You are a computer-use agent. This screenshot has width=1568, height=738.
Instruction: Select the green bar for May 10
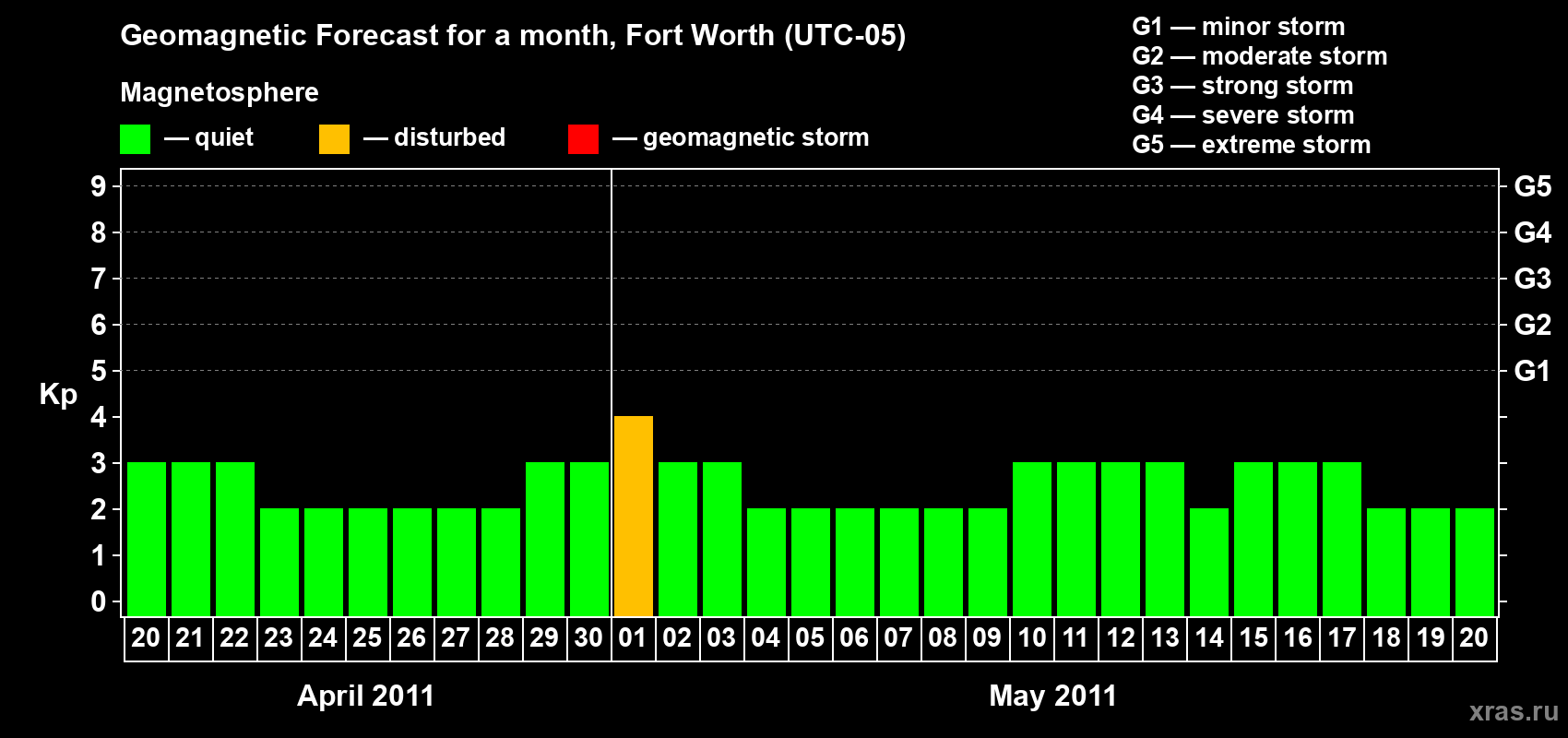click(1032, 539)
